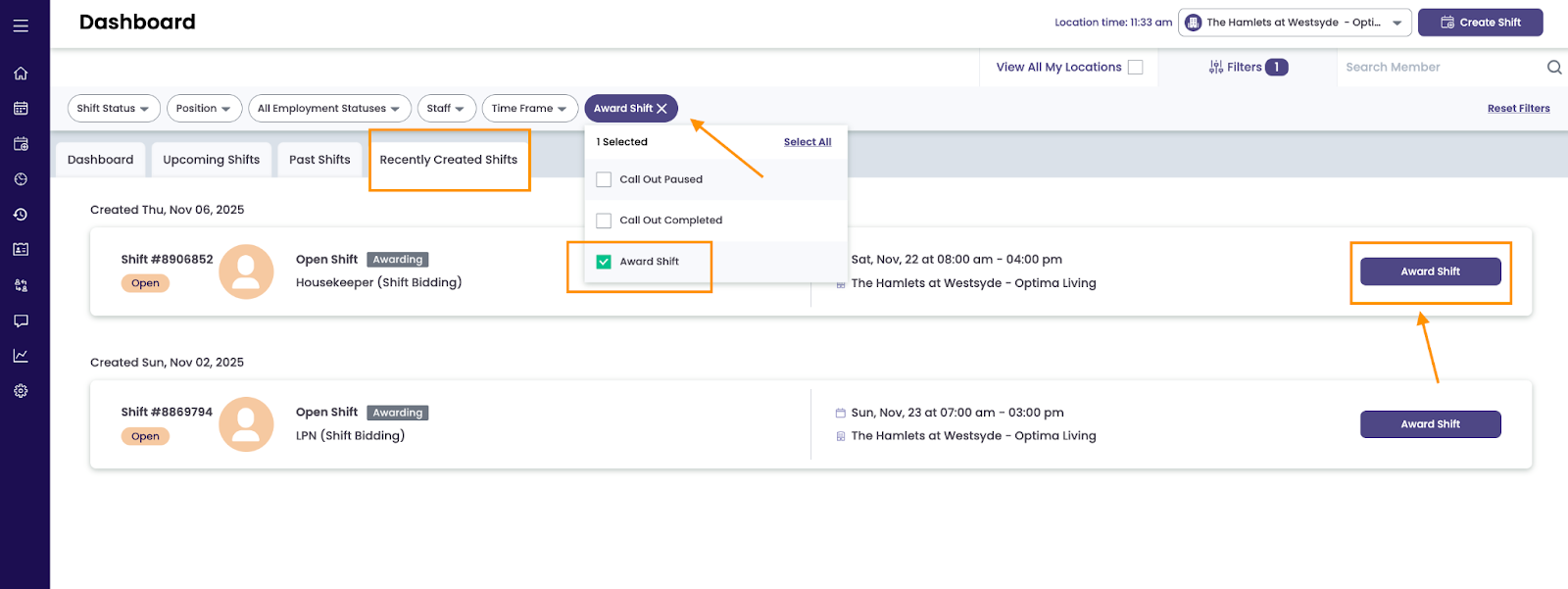
Task: Click the Reset Filters link
Action: click(x=1518, y=109)
